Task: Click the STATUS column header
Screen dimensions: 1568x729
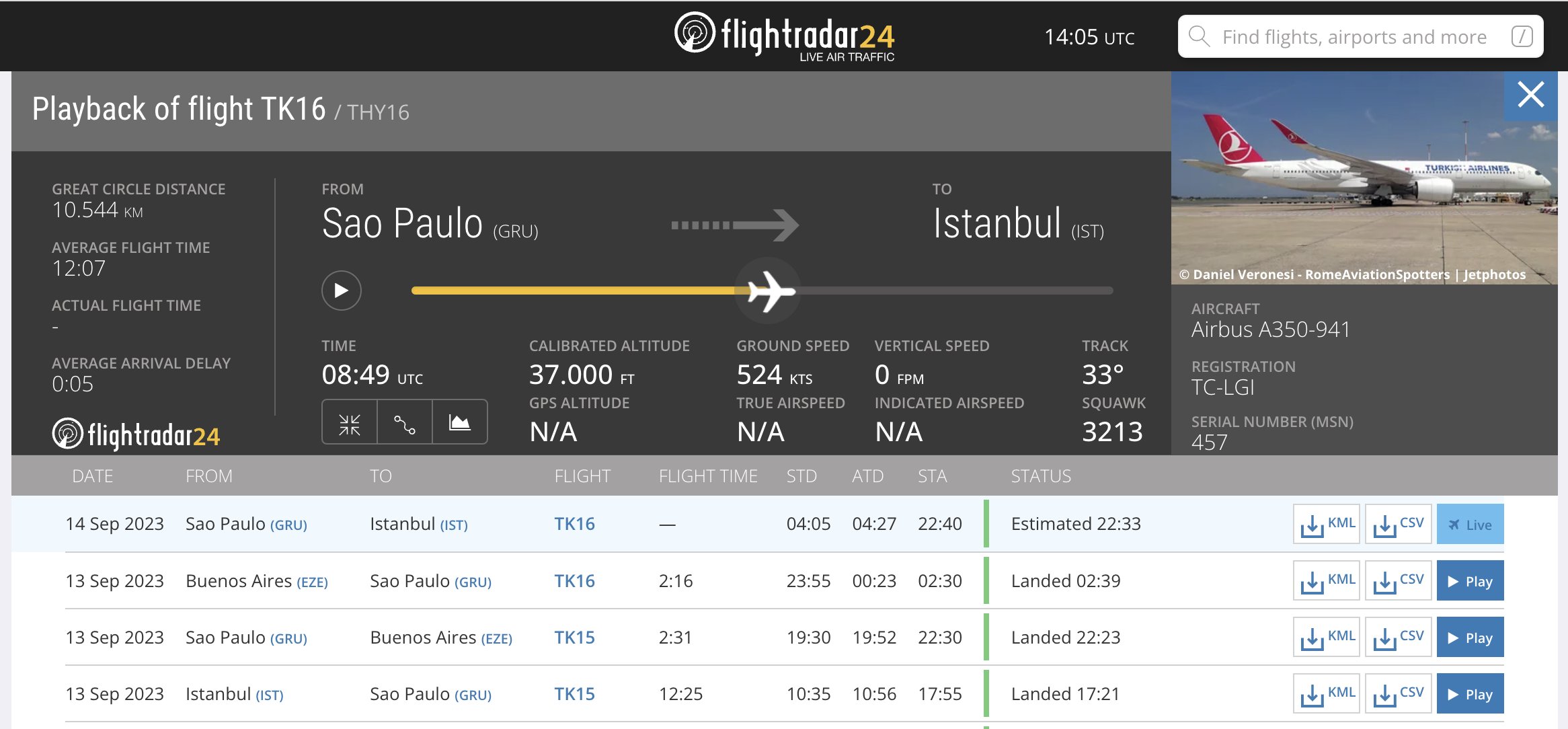Action: (1041, 476)
